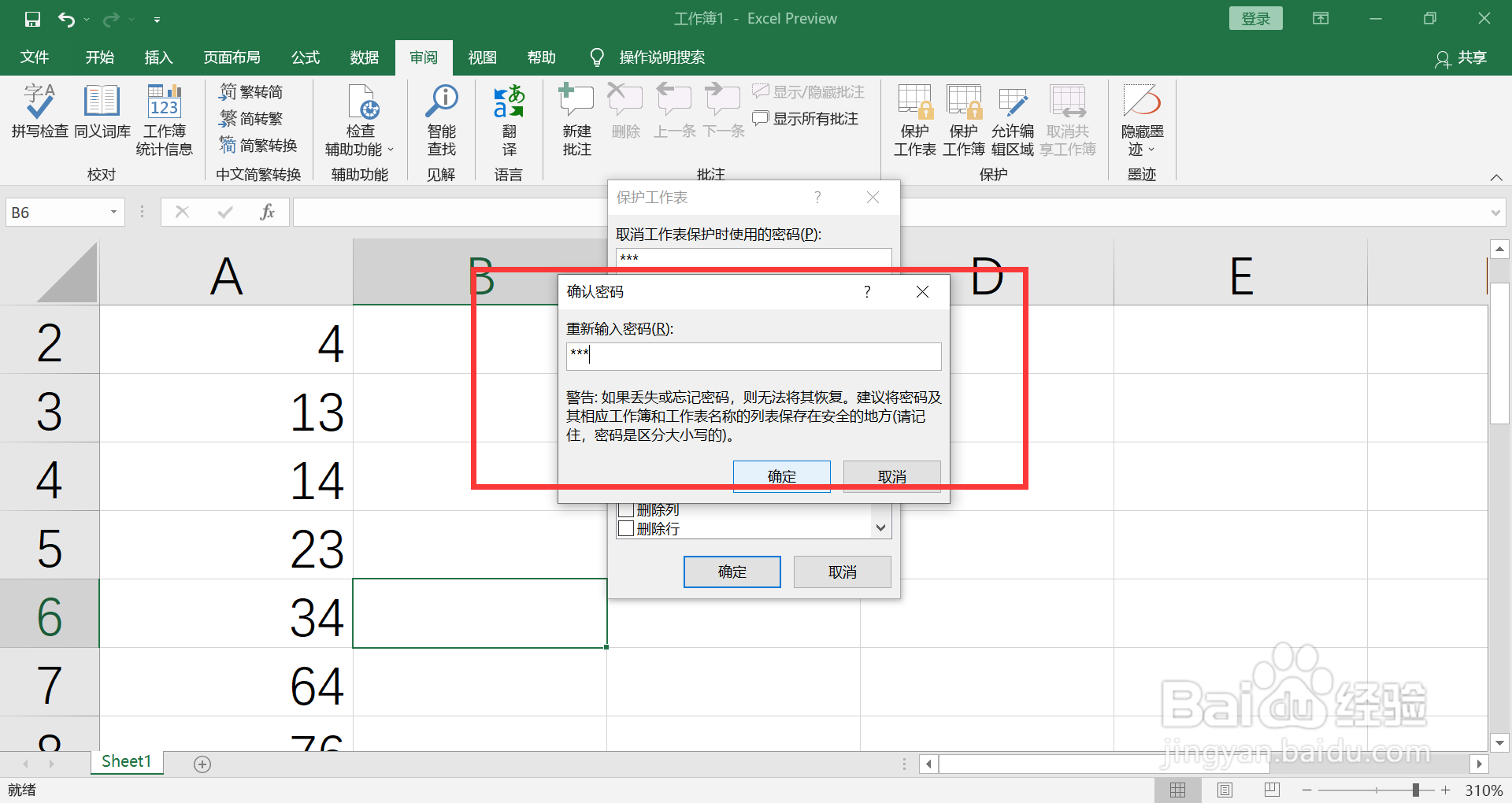Screen dimensions: 1512x803
Task: Select column E header
Action: point(1240,274)
